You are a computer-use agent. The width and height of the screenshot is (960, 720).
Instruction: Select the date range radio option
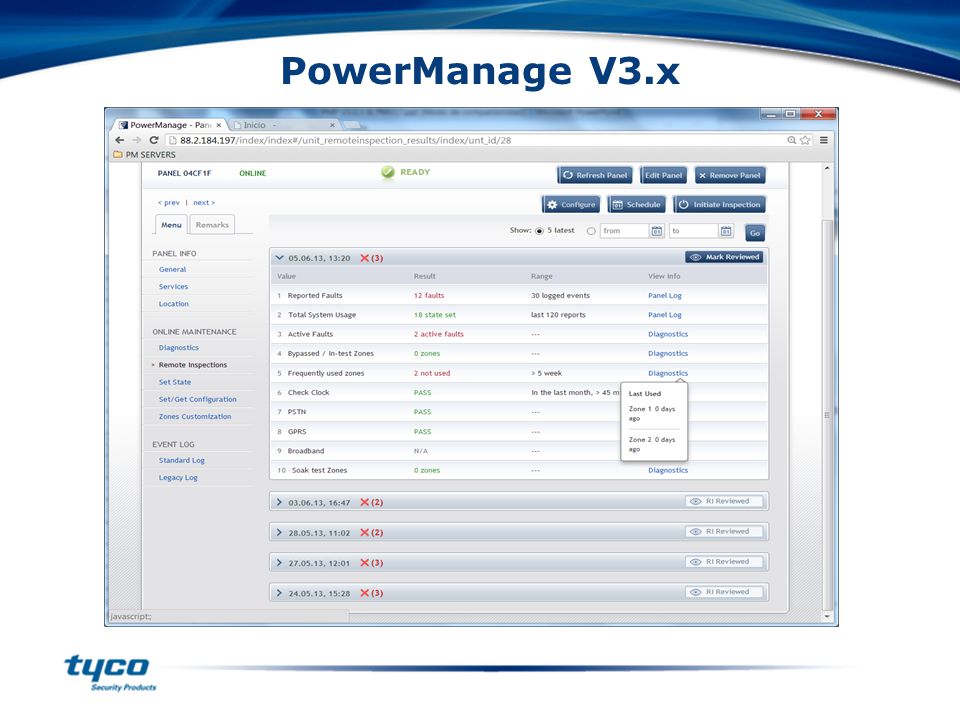(x=591, y=231)
